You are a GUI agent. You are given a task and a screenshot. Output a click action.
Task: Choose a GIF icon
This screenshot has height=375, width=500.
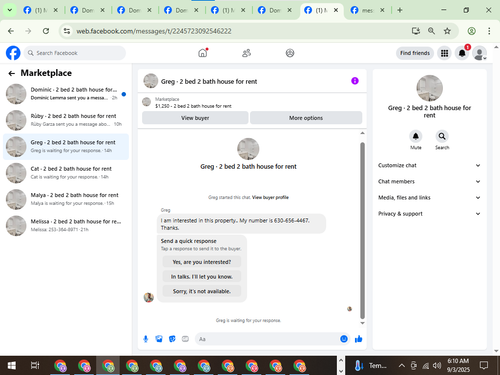(185, 339)
